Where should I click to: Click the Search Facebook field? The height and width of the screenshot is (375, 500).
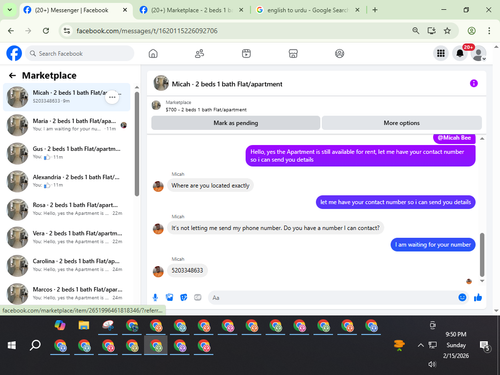click(79, 53)
